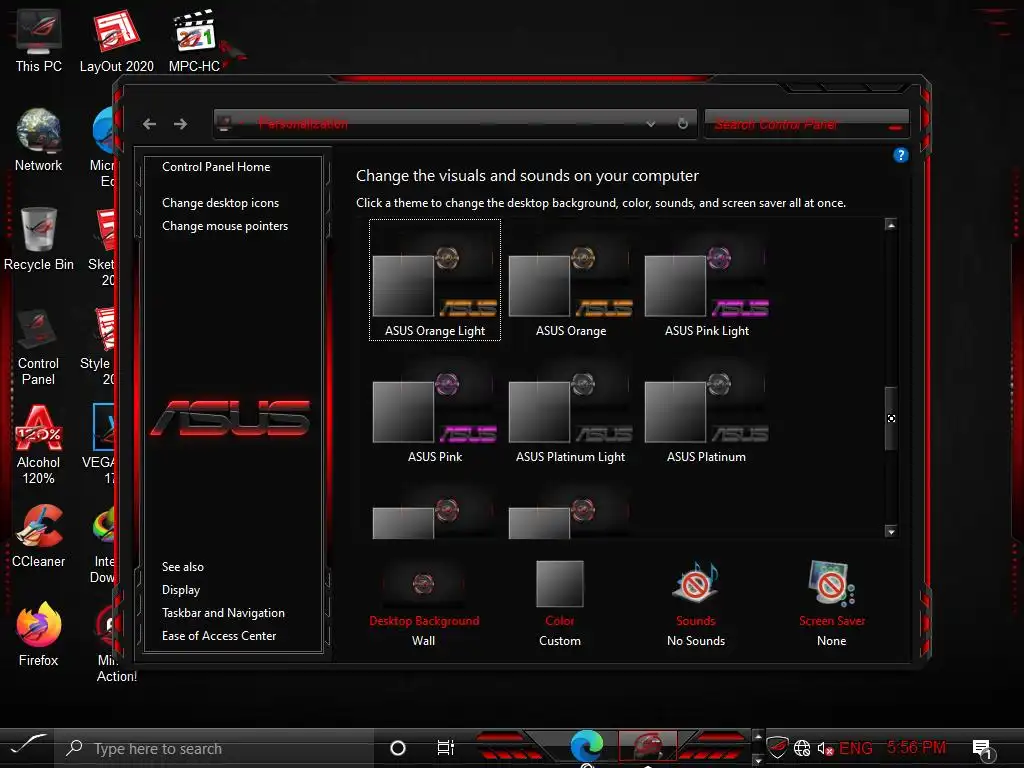Image resolution: width=1024 pixels, height=768 pixels.
Task: Open the Recycle Bin icon
Action: tap(39, 239)
